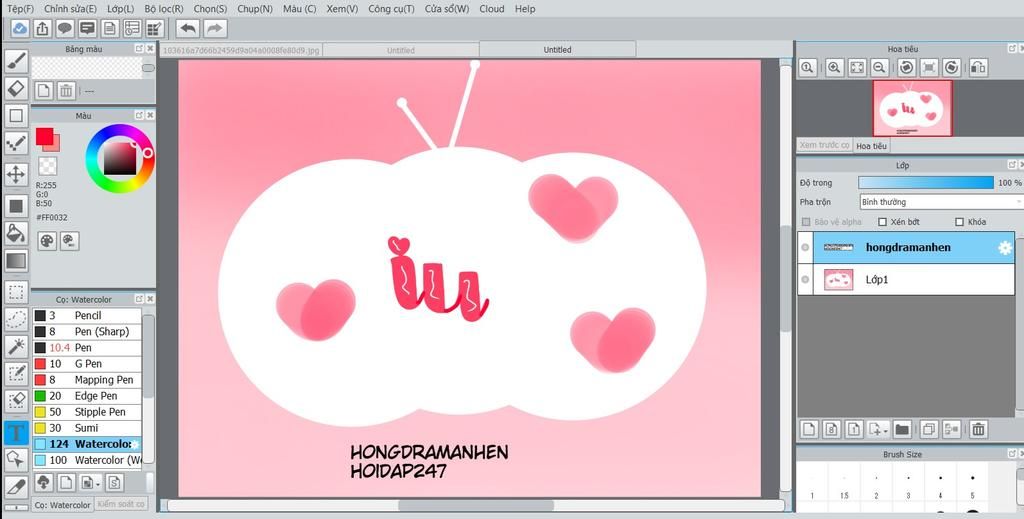Select the Magic Wand tool

pyautogui.click(x=16, y=346)
